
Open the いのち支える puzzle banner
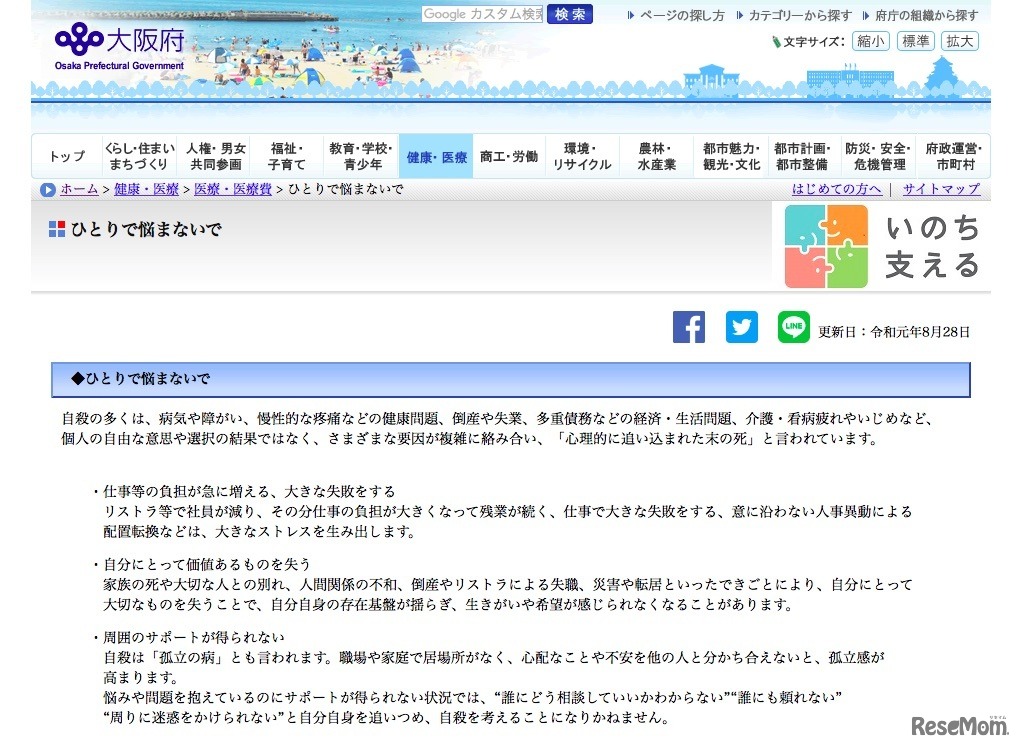pos(883,246)
